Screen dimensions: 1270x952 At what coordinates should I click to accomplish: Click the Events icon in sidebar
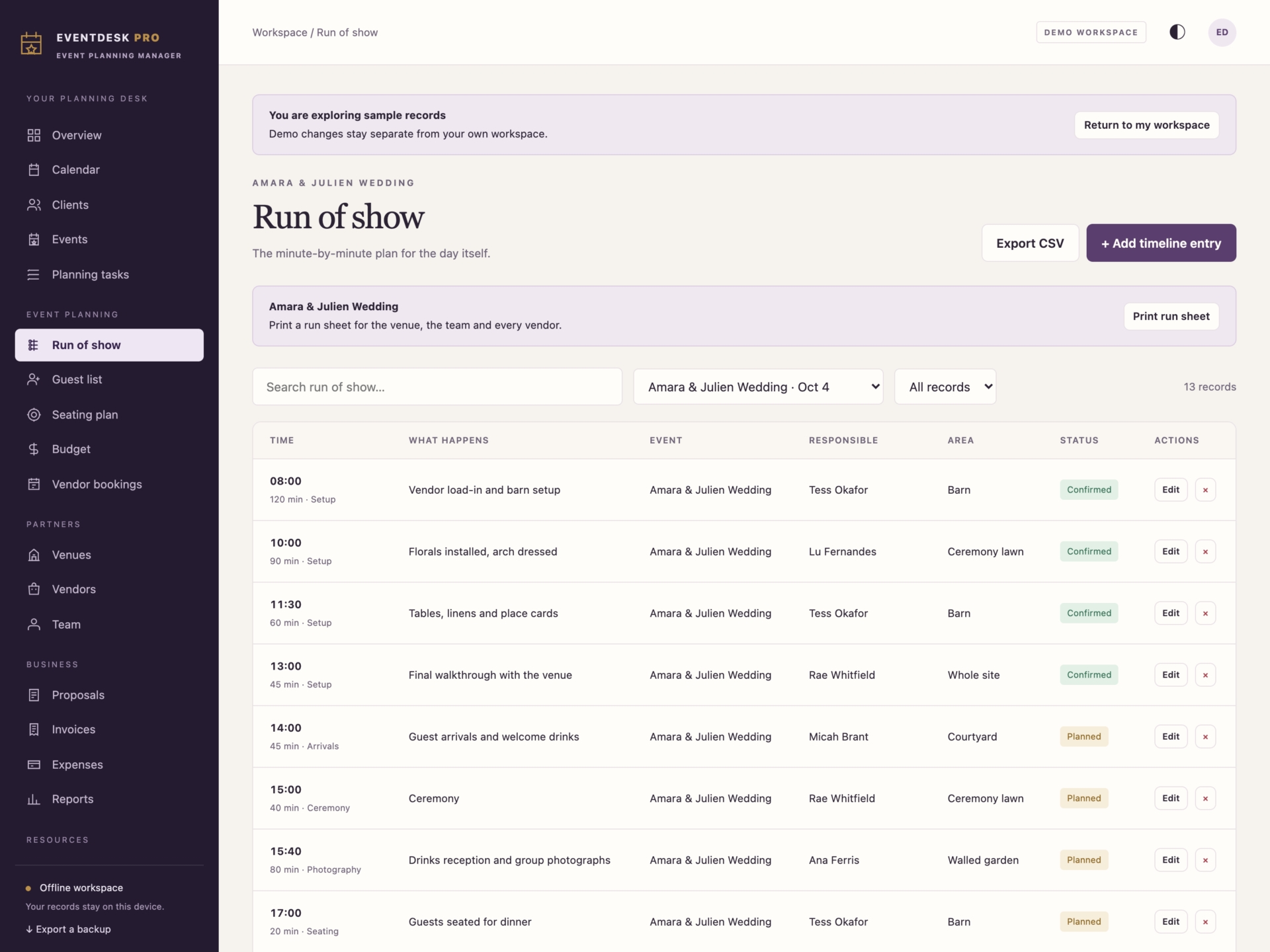click(34, 239)
